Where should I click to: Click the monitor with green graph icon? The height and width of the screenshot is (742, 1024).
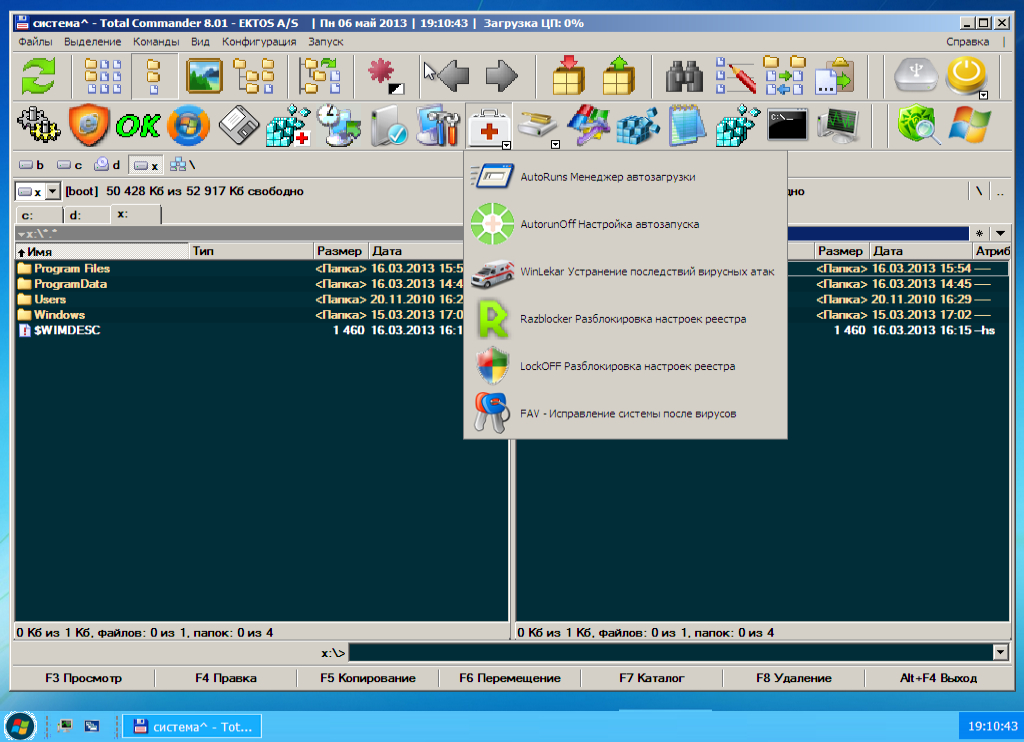(x=837, y=125)
